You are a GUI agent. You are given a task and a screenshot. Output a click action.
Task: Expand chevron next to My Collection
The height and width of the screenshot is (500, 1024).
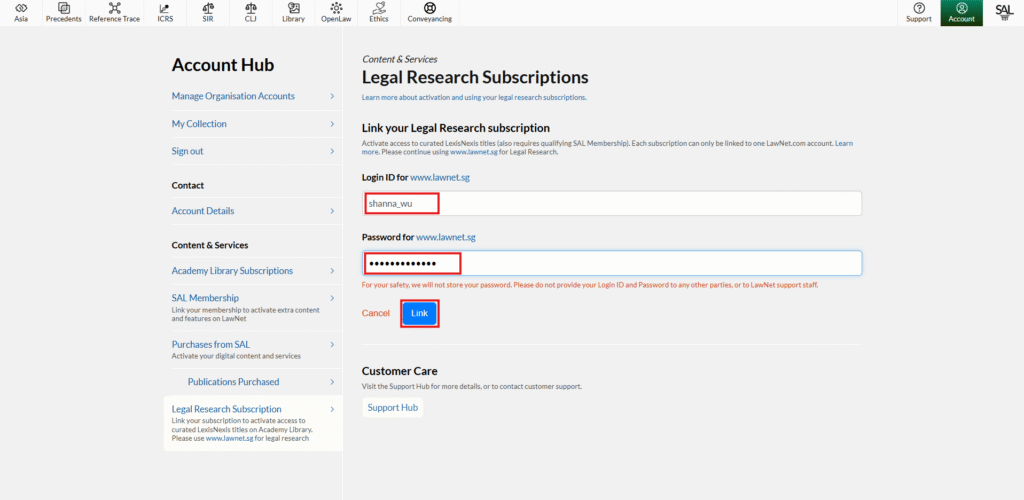coord(332,124)
